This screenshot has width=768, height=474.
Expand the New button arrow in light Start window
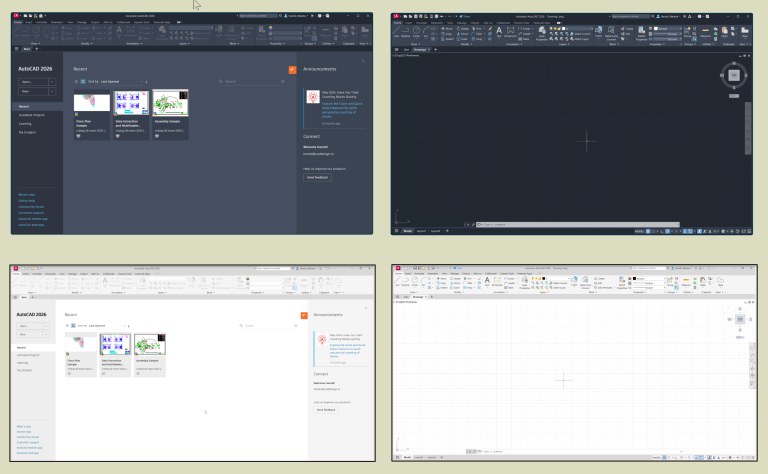(x=46, y=334)
